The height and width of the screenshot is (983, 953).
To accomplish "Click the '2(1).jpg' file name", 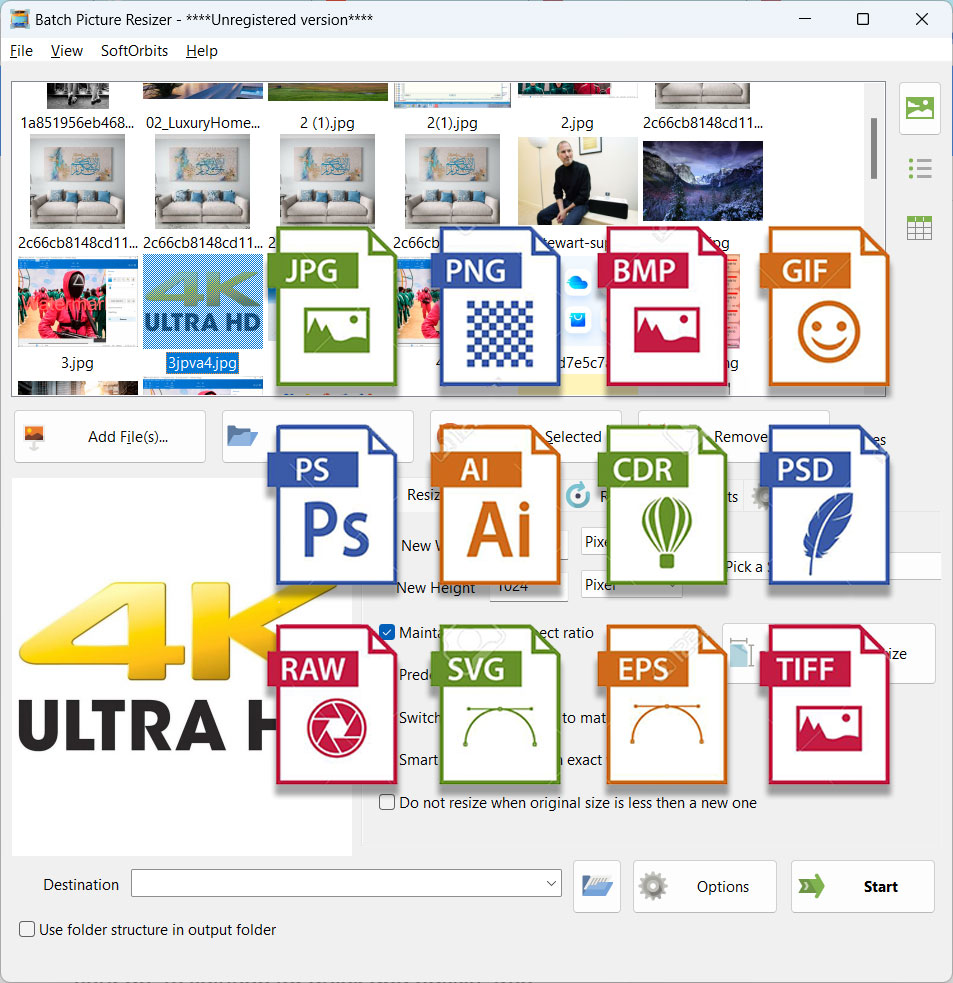I will [452, 122].
